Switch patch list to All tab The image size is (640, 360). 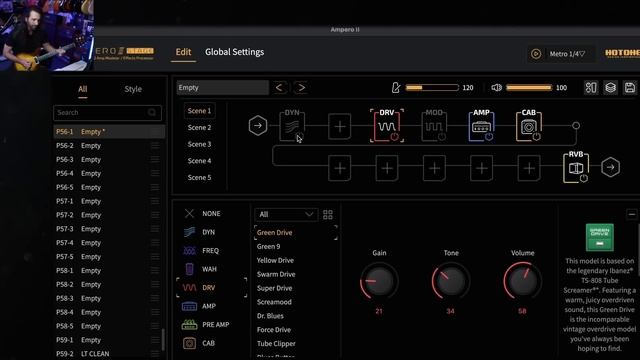83,89
